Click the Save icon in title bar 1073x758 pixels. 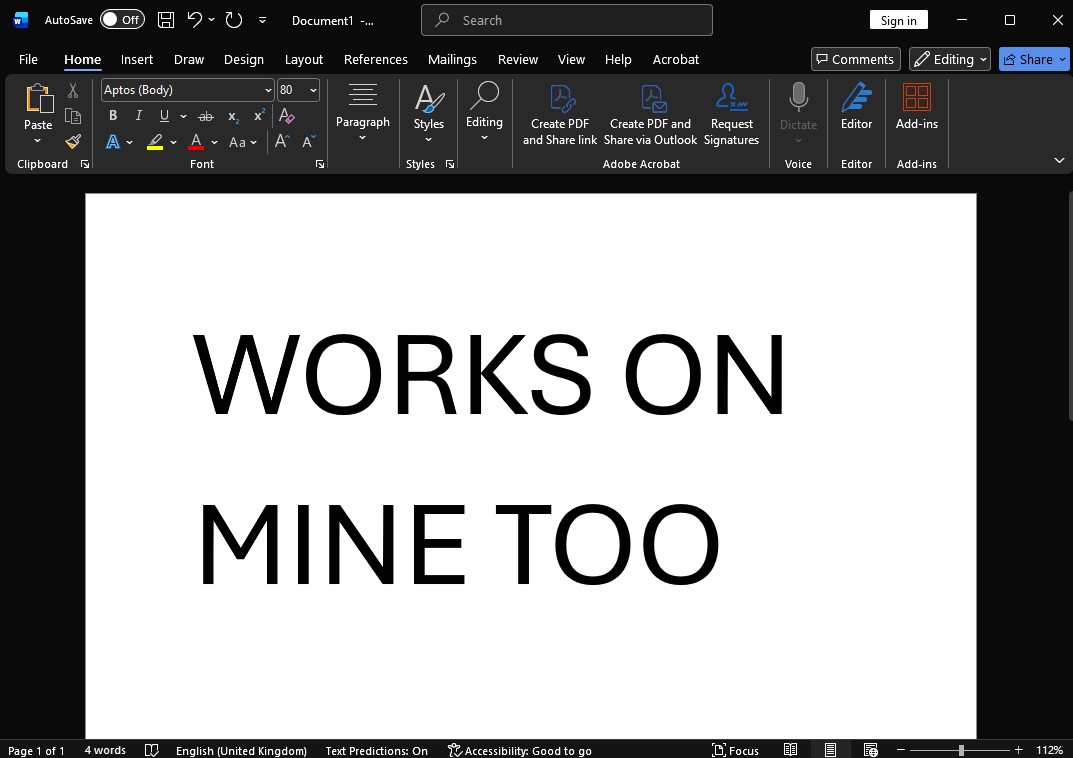[166, 20]
